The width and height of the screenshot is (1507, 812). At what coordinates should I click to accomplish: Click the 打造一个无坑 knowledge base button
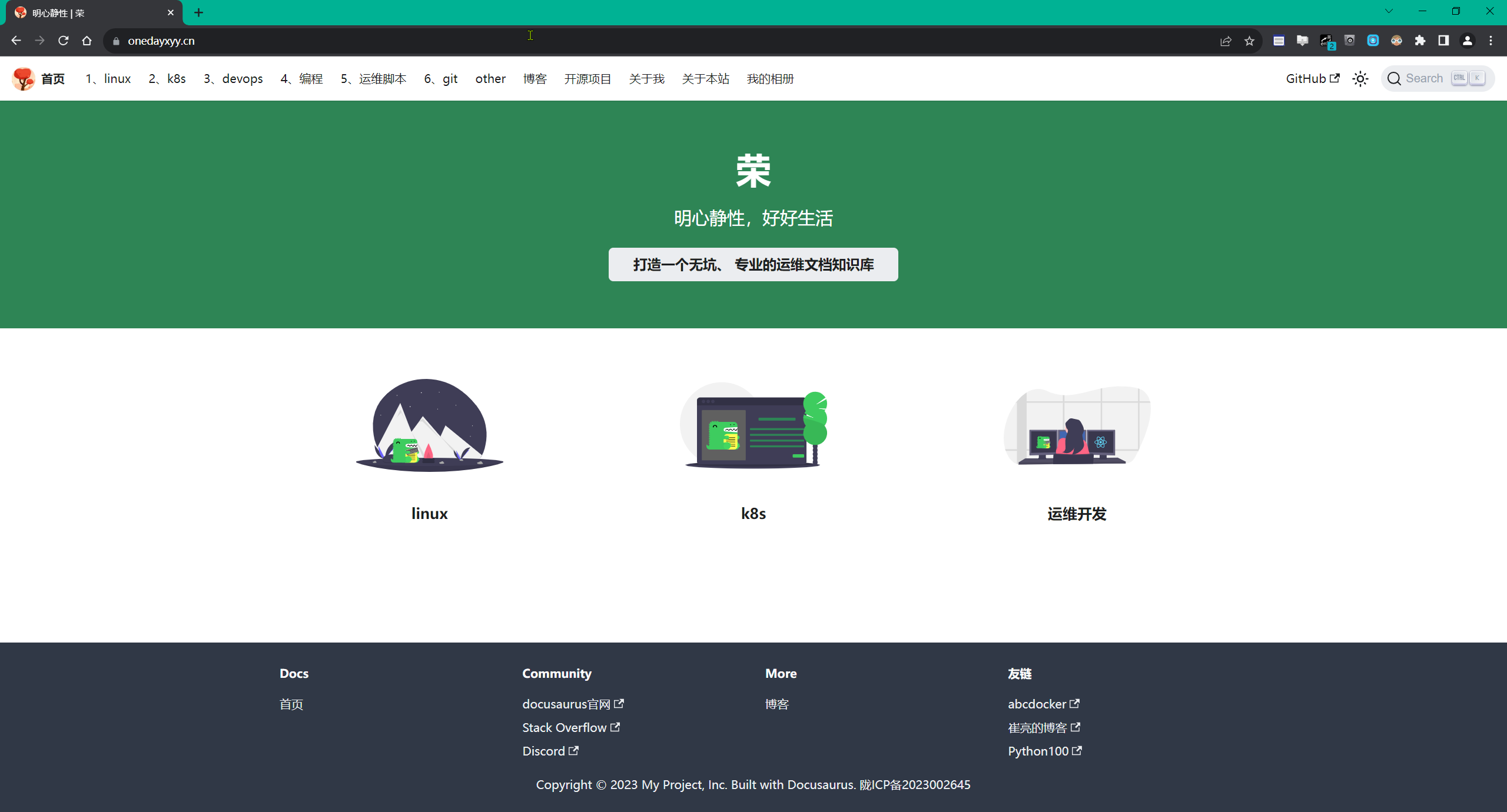[753, 265]
